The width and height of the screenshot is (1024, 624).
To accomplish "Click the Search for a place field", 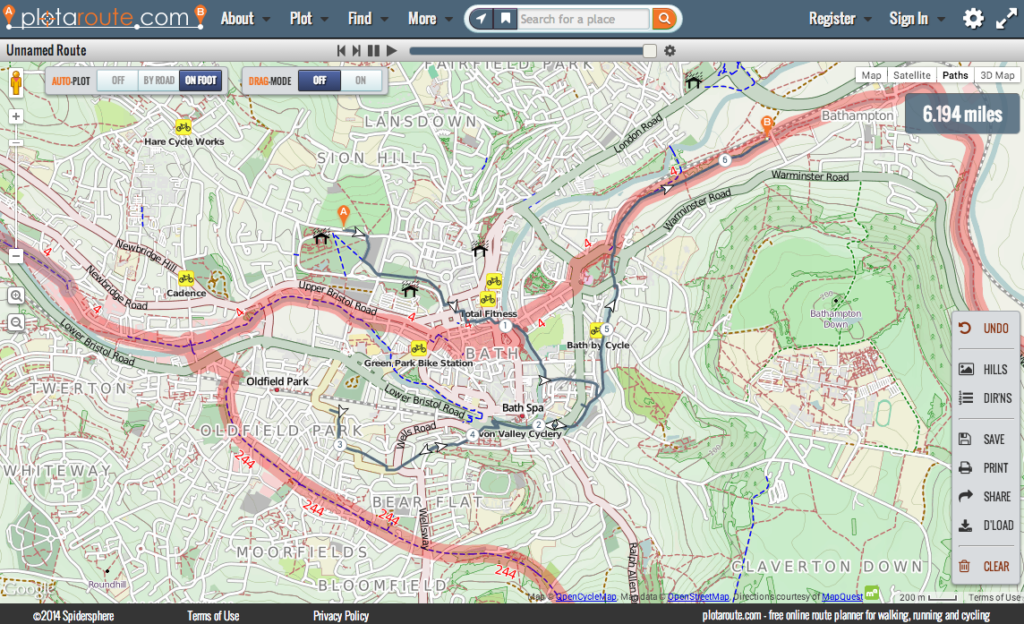I will pos(584,19).
